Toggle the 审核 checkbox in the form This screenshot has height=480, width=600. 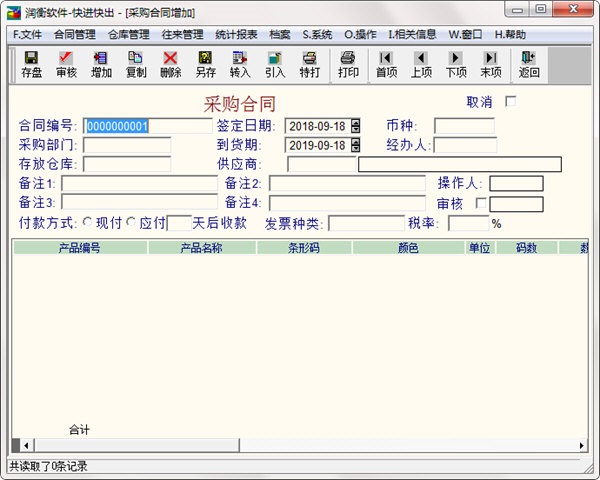pos(481,203)
